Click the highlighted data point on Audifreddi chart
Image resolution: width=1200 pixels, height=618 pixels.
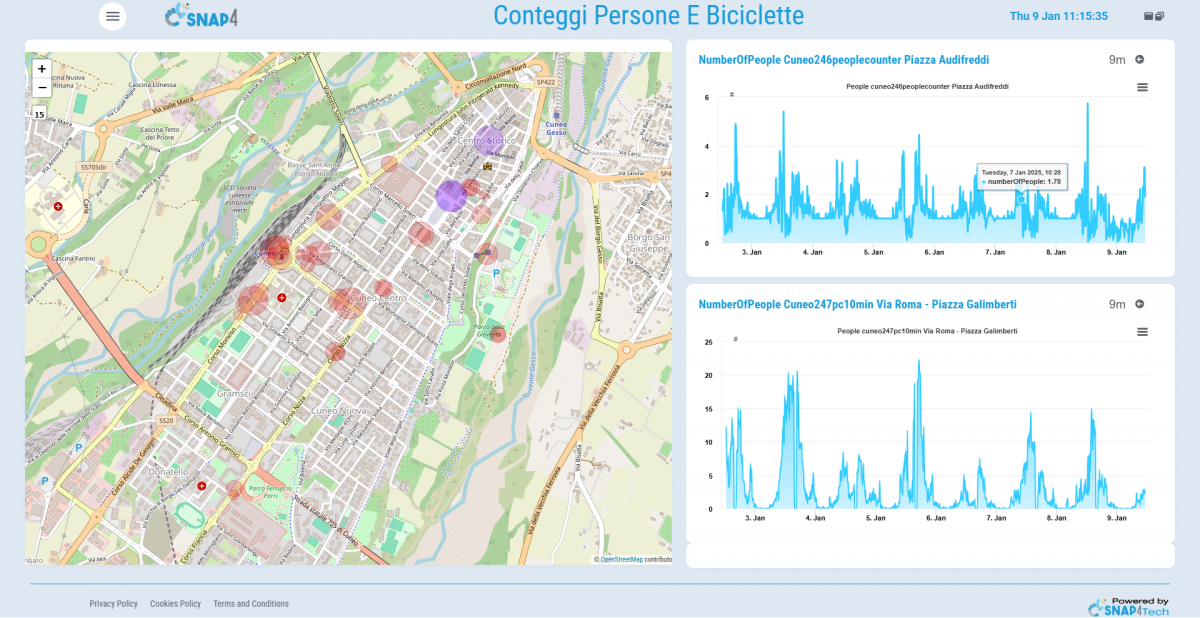pyautogui.click(x=1021, y=199)
